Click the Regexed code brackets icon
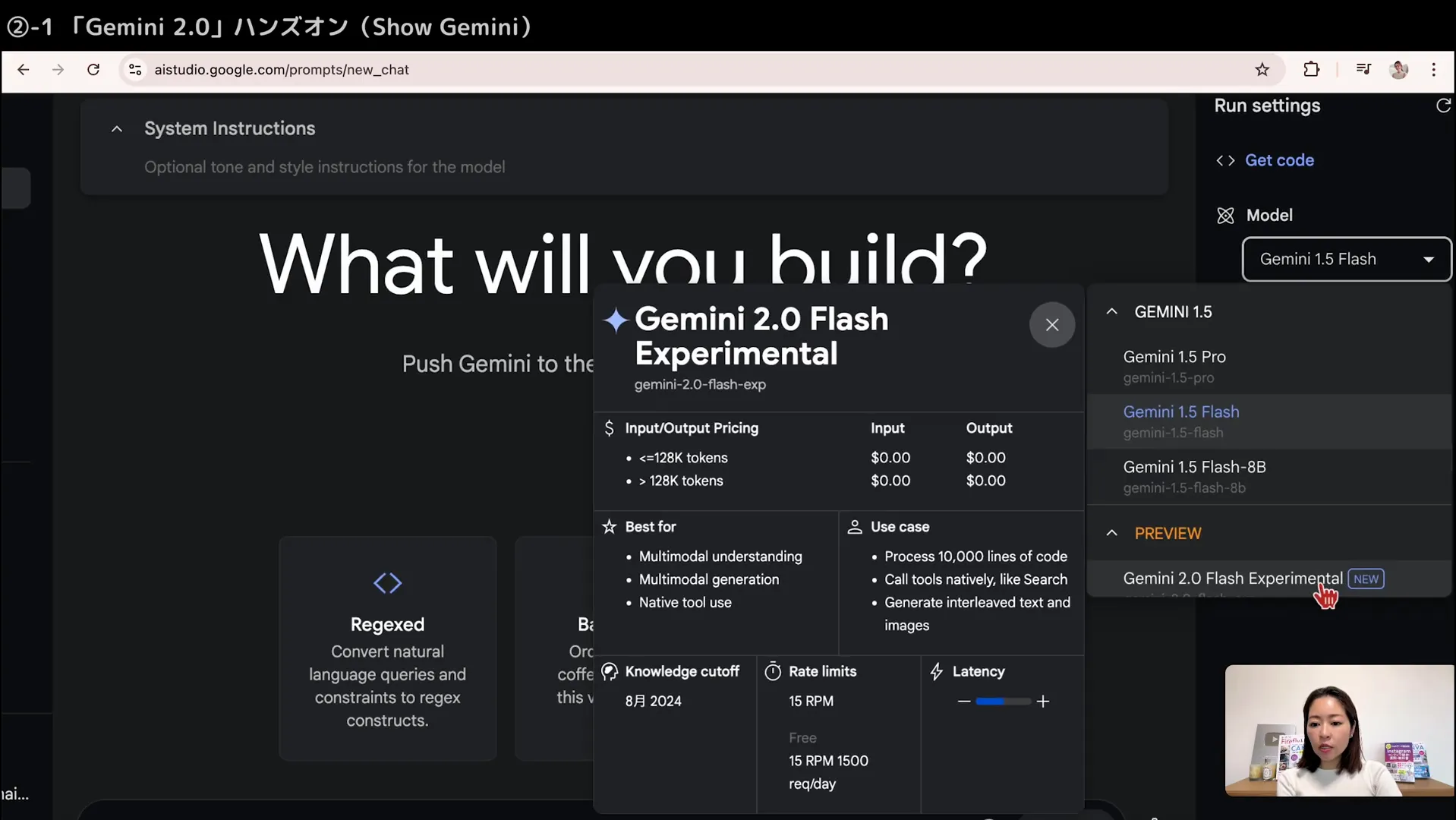 pos(387,583)
